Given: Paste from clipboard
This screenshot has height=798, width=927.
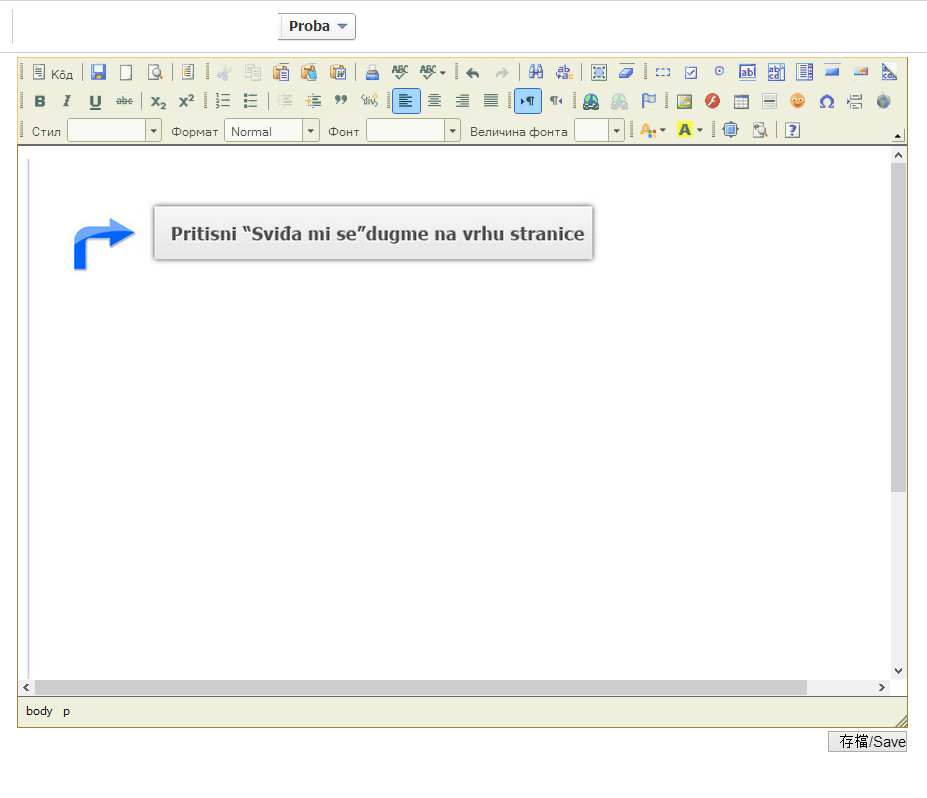Looking at the screenshot, I should pos(281,73).
